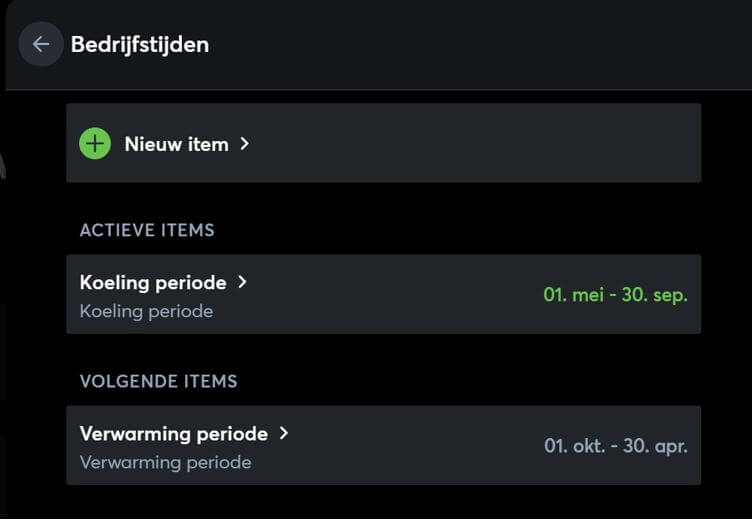Screen dimensions: 752x520
Task: Click the empty area of the Nieuw item row
Action: [x=470, y=144]
